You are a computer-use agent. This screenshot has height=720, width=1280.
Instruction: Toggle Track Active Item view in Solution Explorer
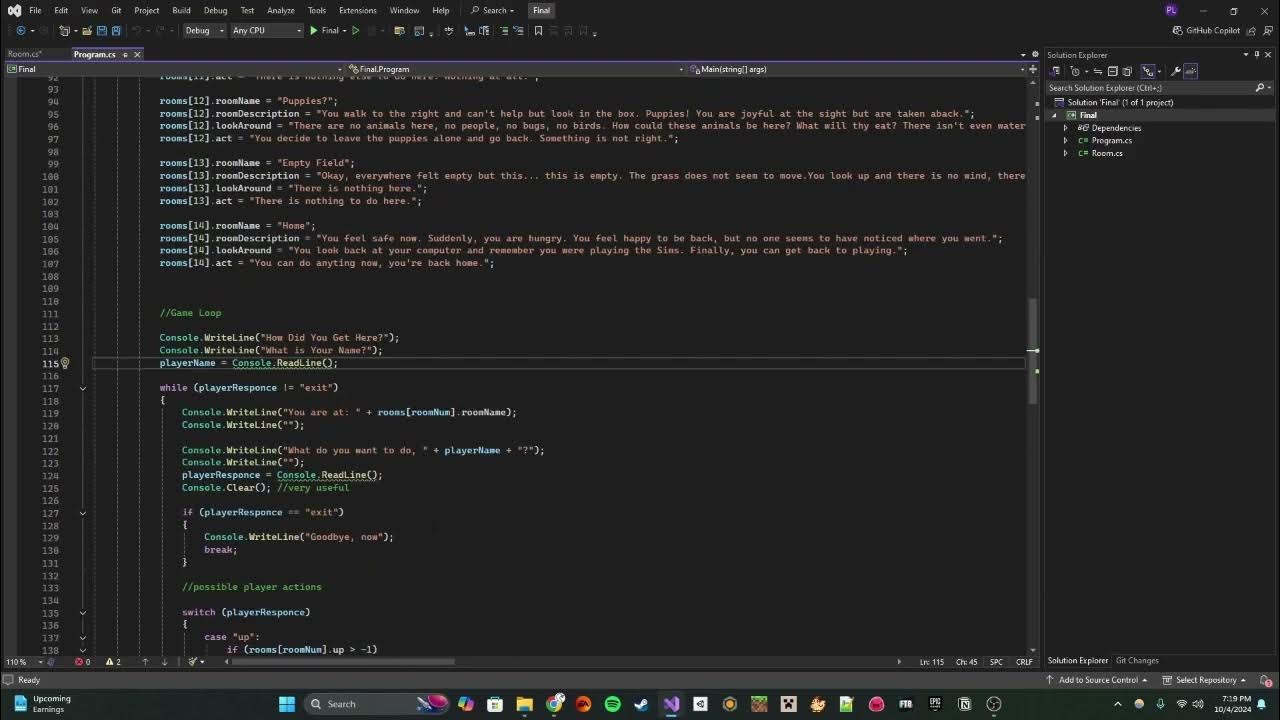[1148, 71]
